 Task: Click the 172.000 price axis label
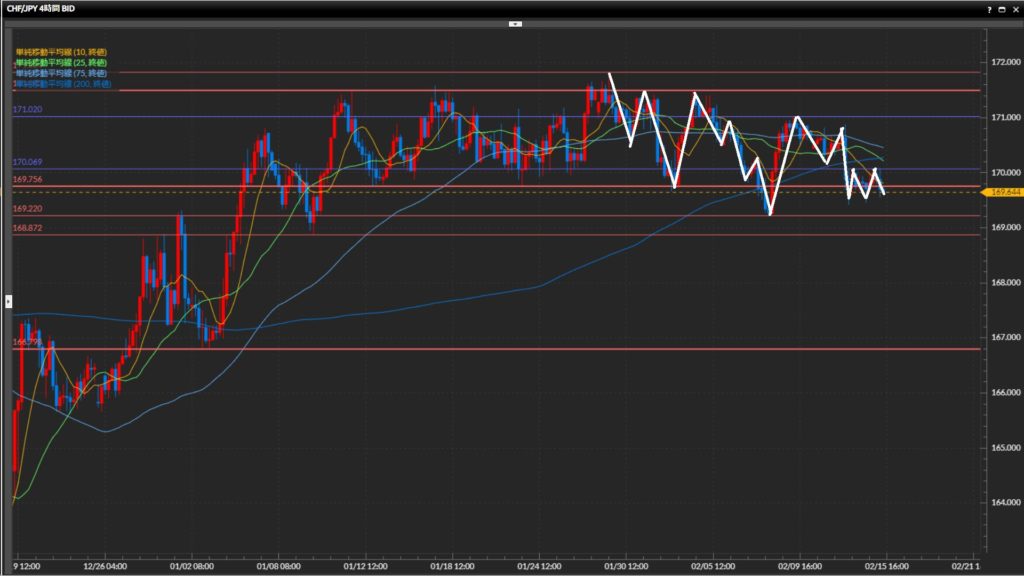click(1003, 62)
